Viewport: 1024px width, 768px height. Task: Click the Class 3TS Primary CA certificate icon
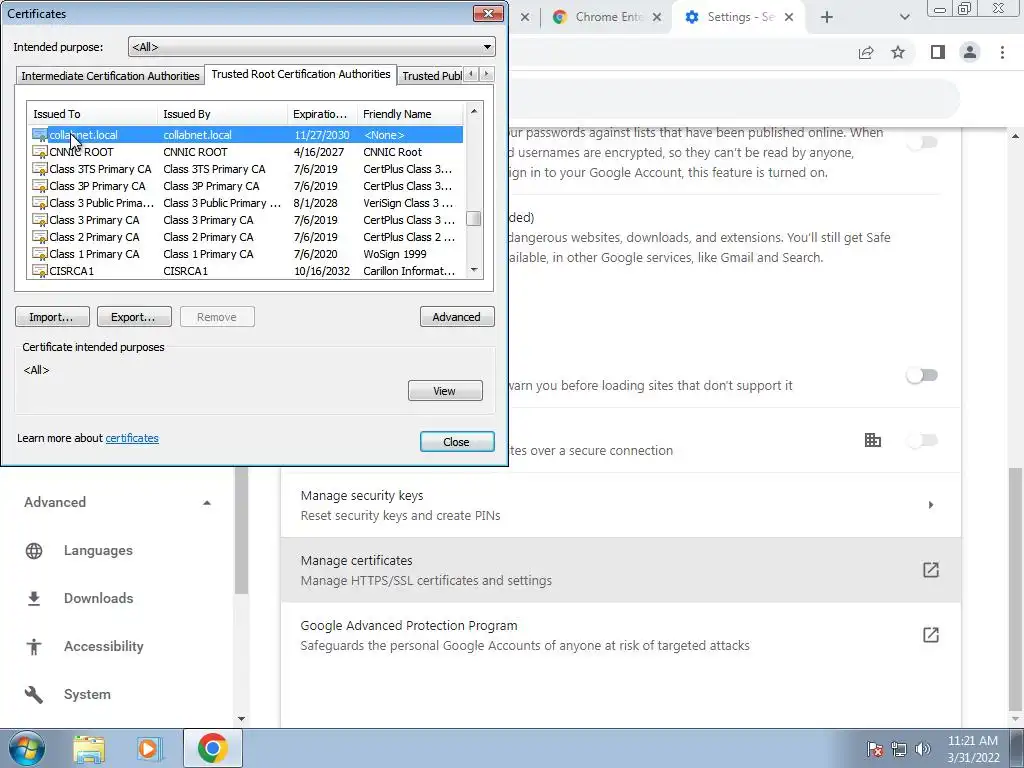tap(40, 169)
